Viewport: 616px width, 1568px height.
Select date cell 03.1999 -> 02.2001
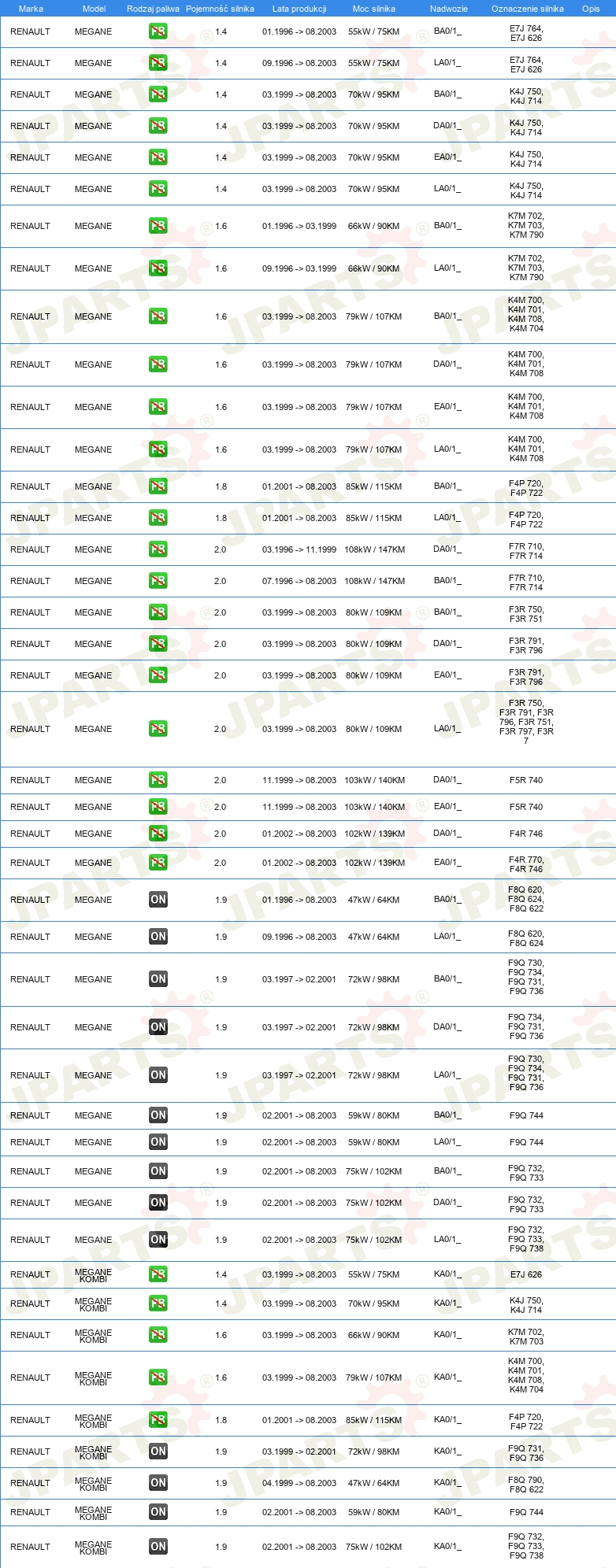coord(299,1452)
